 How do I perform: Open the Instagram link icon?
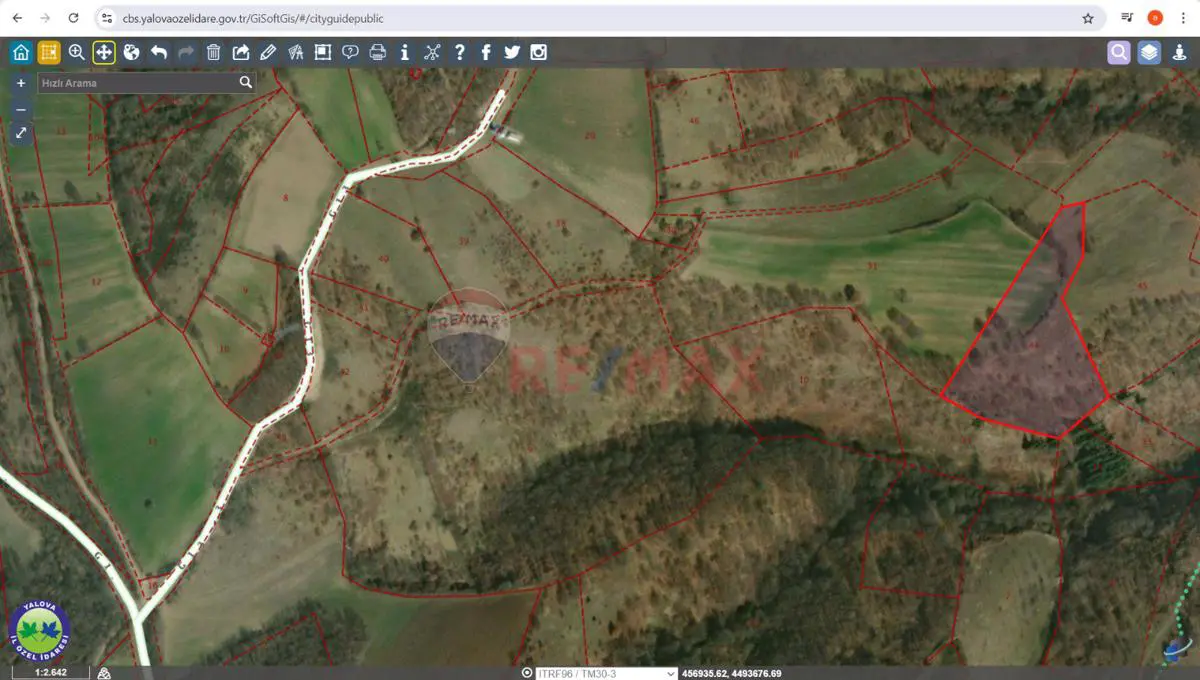pyautogui.click(x=539, y=52)
